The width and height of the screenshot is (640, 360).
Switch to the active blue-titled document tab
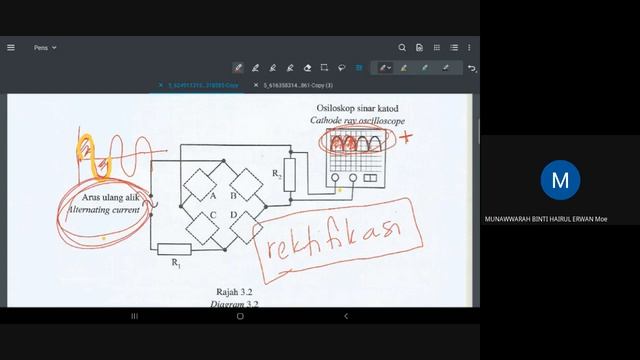(203, 85)
